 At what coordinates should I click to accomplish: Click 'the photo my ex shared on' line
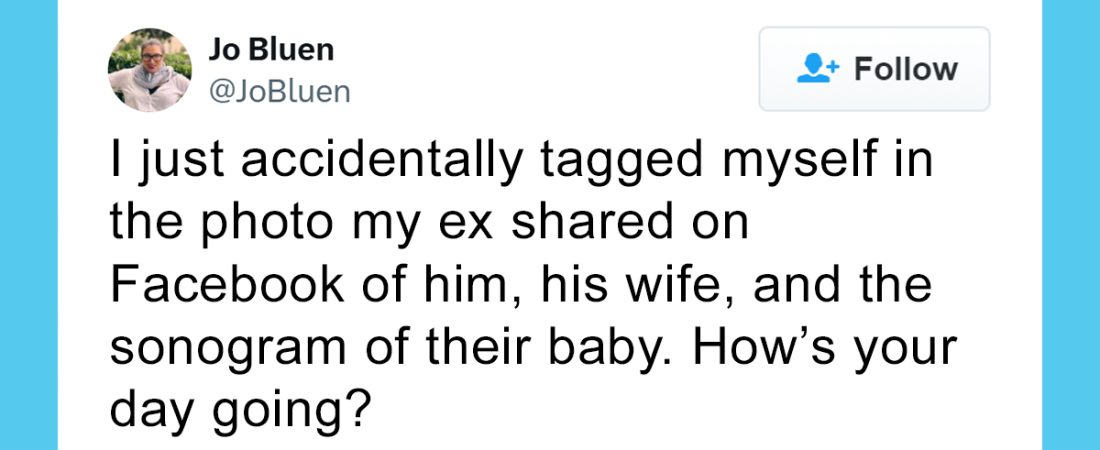click(429, 224)
